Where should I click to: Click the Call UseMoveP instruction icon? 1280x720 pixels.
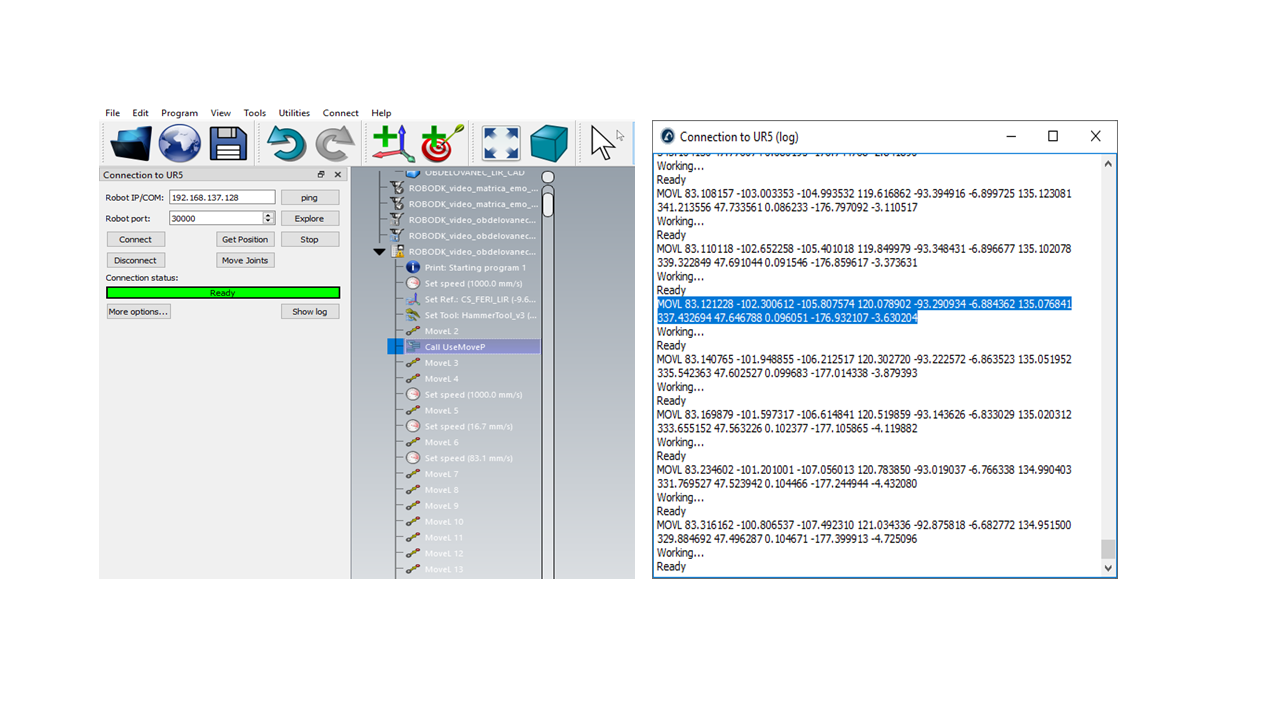click(x=413, y=347)
